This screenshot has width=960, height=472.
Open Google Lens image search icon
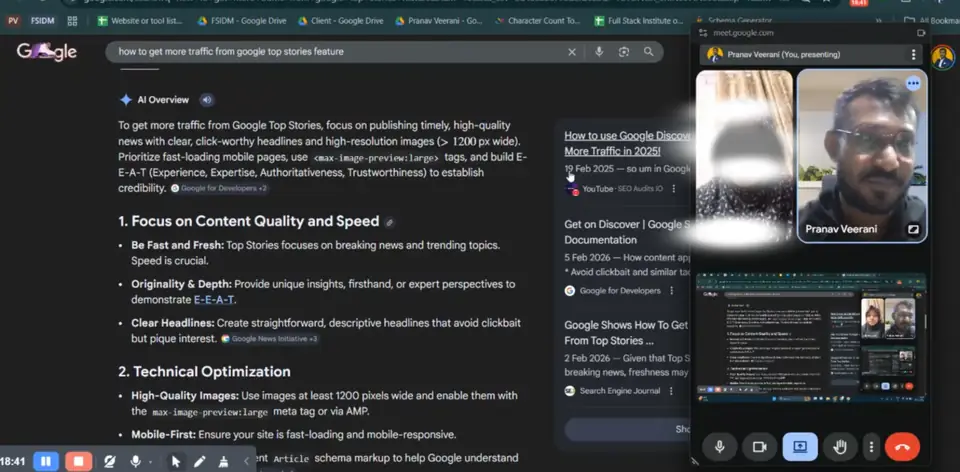click(x=624, y=52)
